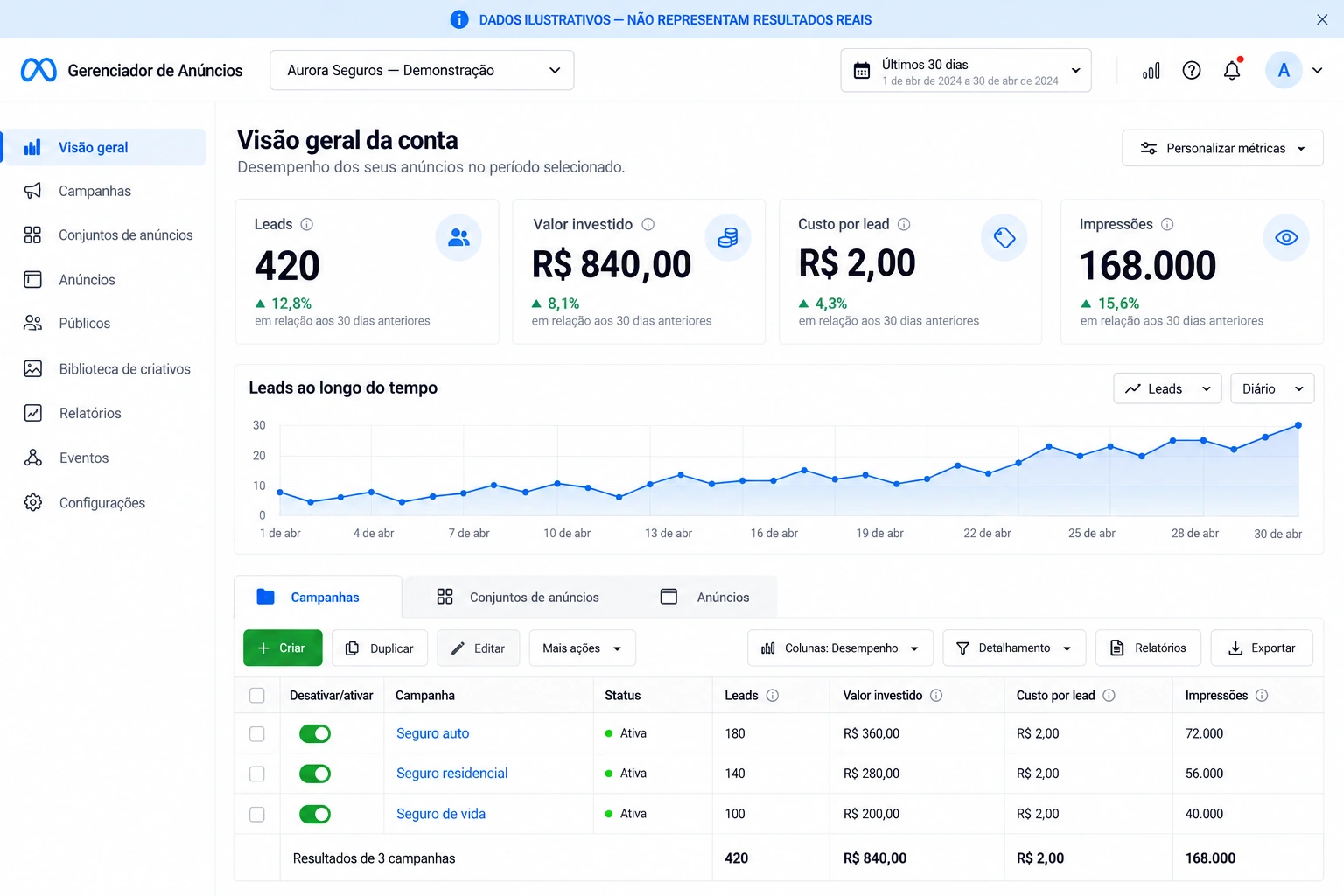The height and width of the screenshot is (896, 1344).
Task: Click the Meta logo icon
Action: pos(38,70)
